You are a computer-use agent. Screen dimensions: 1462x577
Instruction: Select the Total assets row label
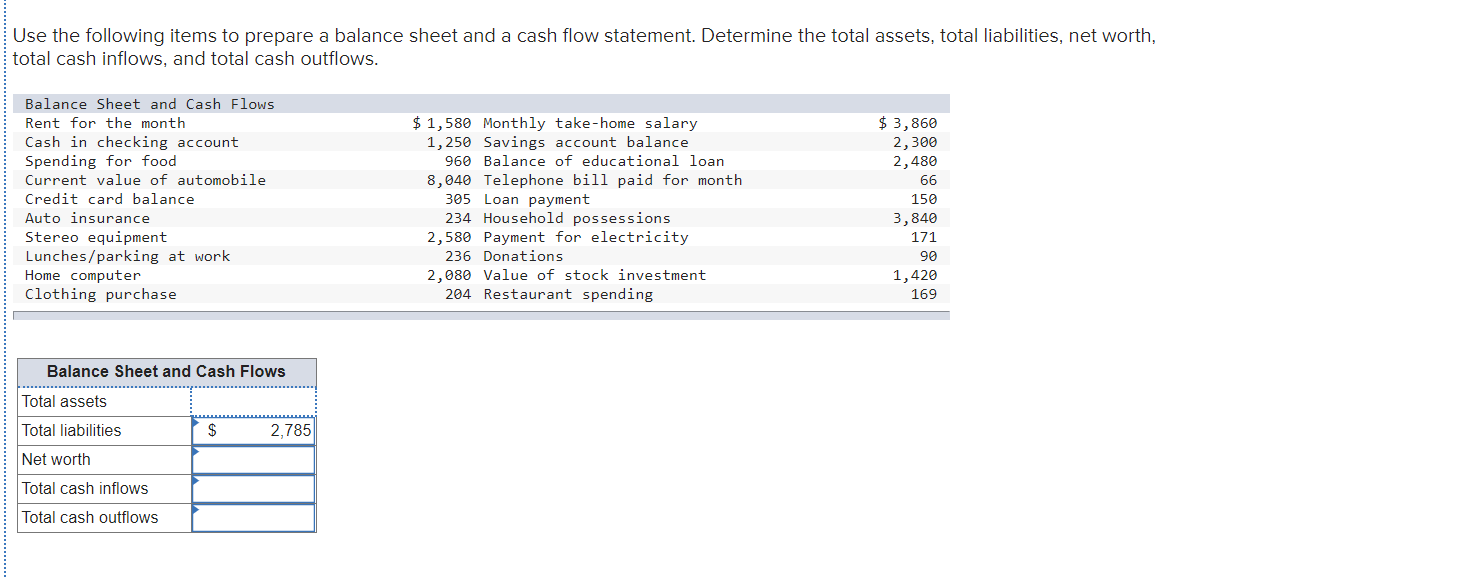[x=63, y=401]
